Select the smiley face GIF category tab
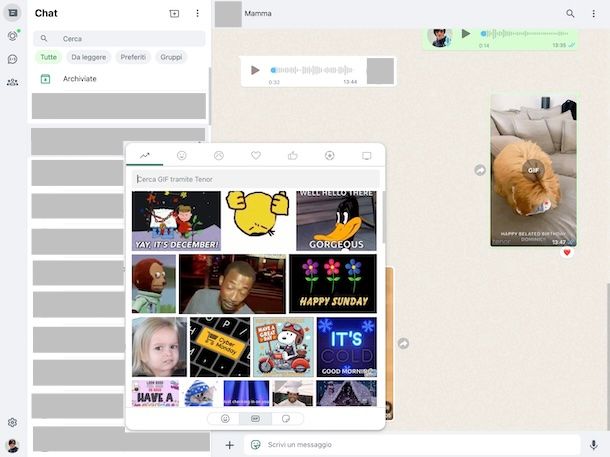Screen dimensions: 610x457 click(x=182, y=156)
